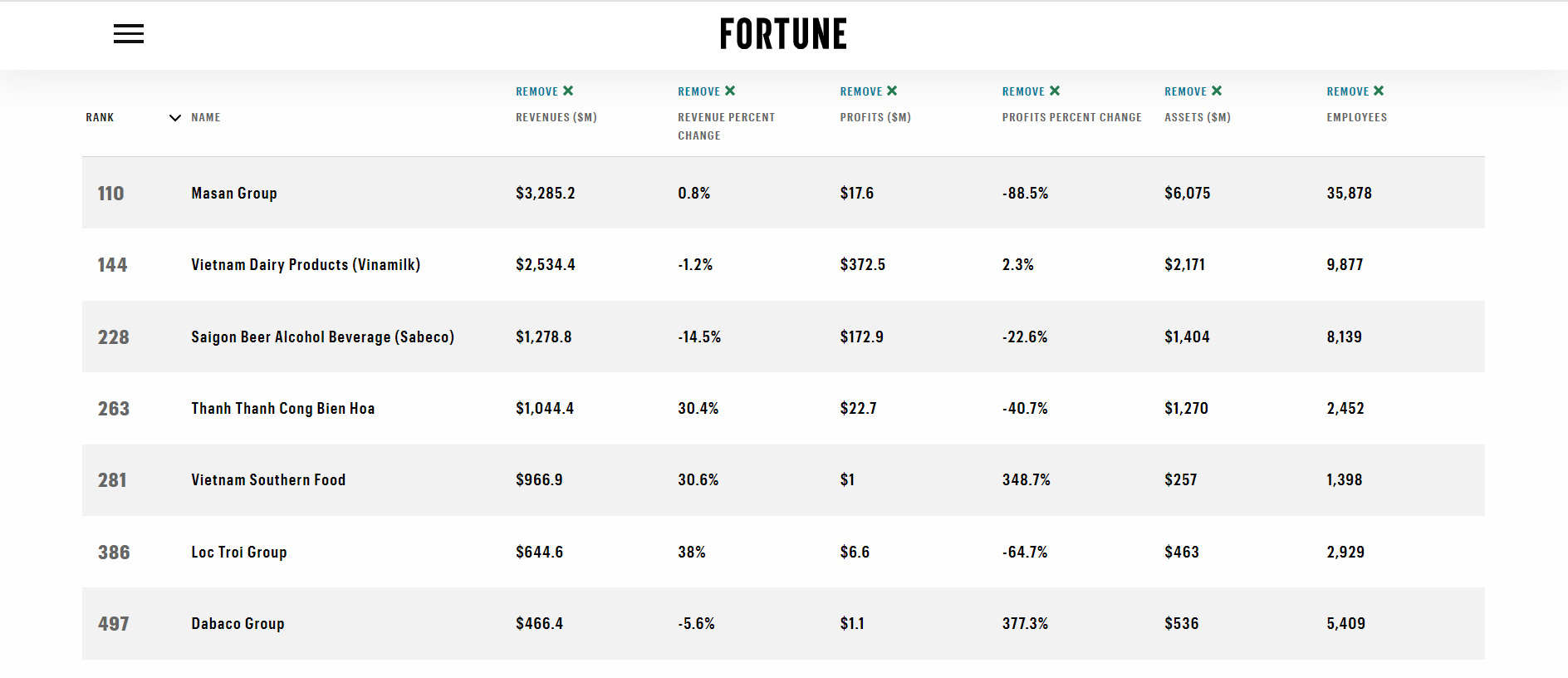Image resolution: width=1568 pixels, height=678 pixels.
Task: Select the Dabaco Group row
Action: (x=238, y=624)
